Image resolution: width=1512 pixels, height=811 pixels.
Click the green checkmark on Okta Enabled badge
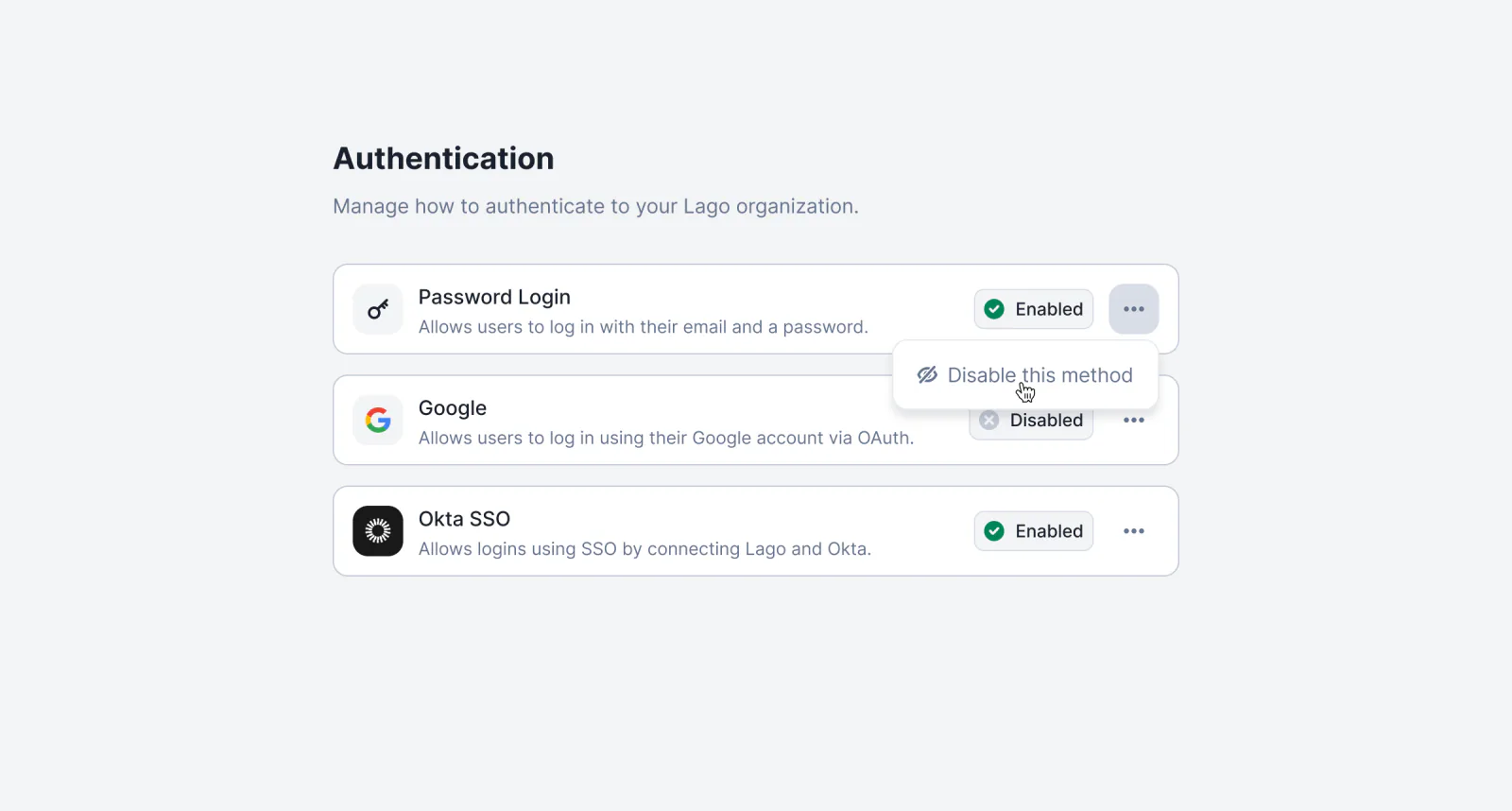pos(994,531)
